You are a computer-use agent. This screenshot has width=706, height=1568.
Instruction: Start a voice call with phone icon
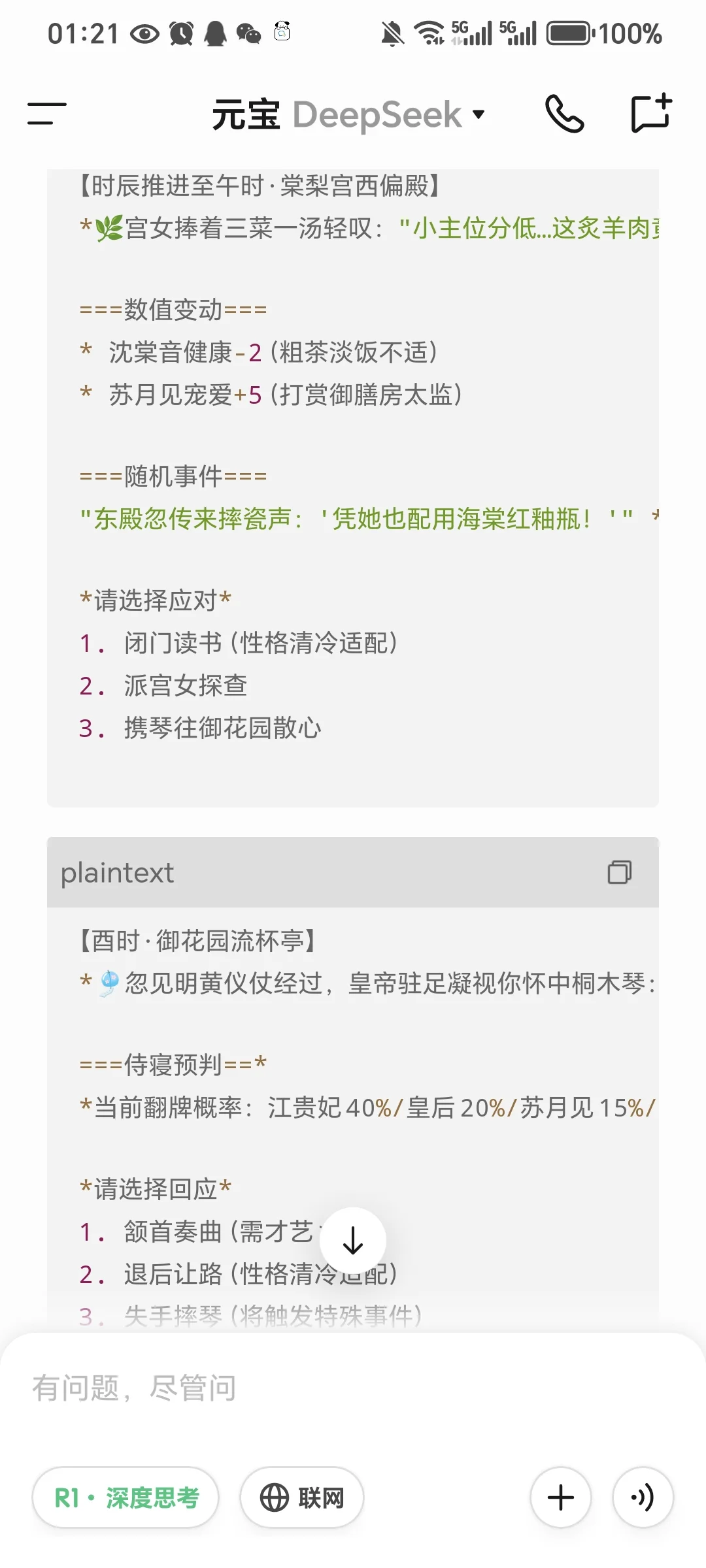(564, 114)
